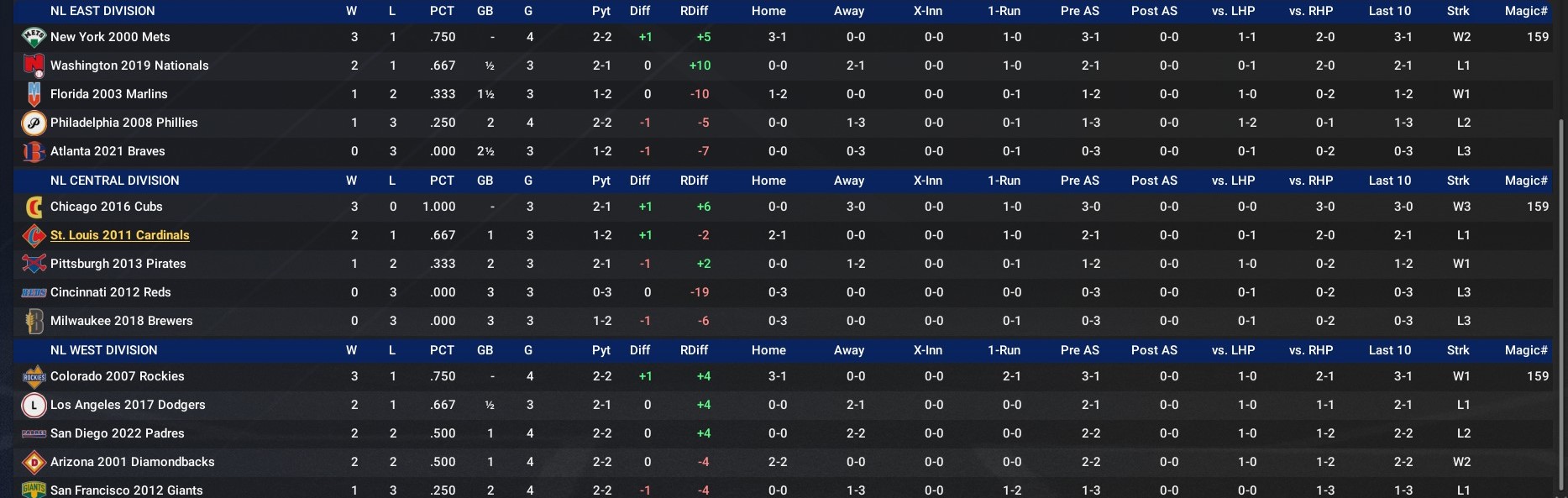Click the Los Angeles 2017 Dodgers logo
Viewport: 1568px width, 498px height.
(x=34, y=405)
